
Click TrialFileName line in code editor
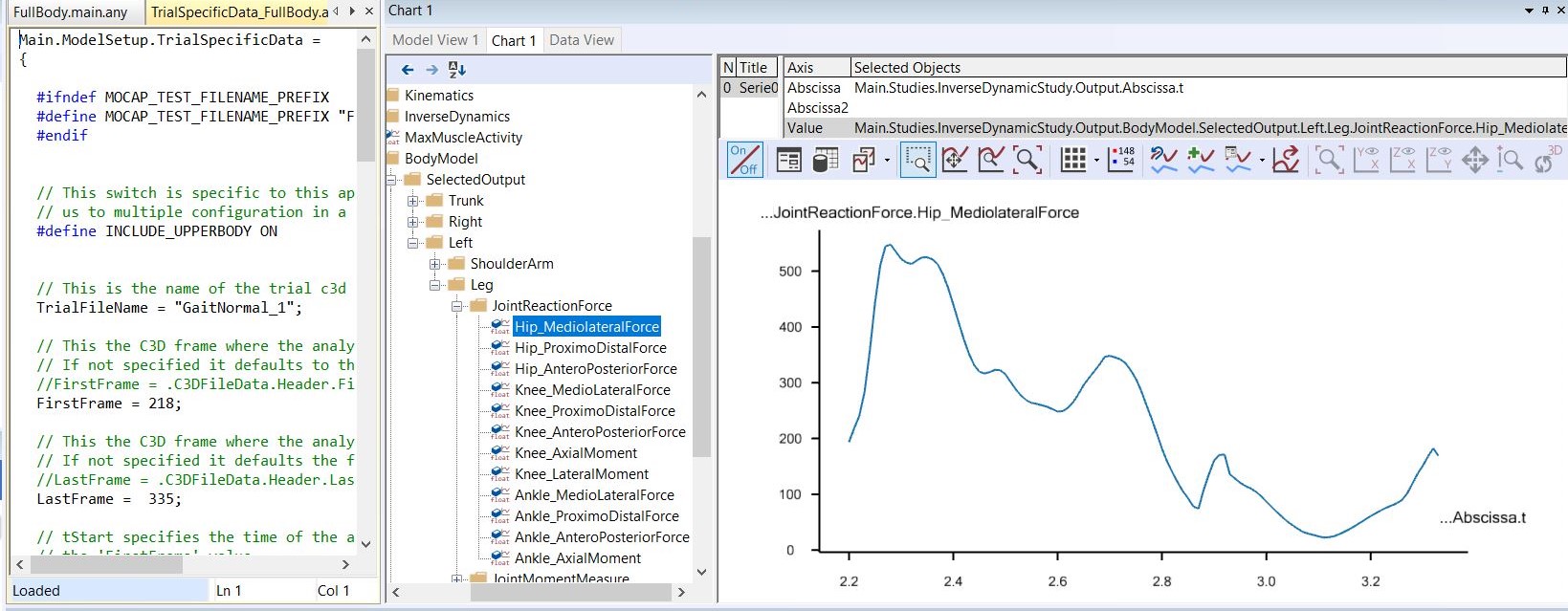click(169, 308)
